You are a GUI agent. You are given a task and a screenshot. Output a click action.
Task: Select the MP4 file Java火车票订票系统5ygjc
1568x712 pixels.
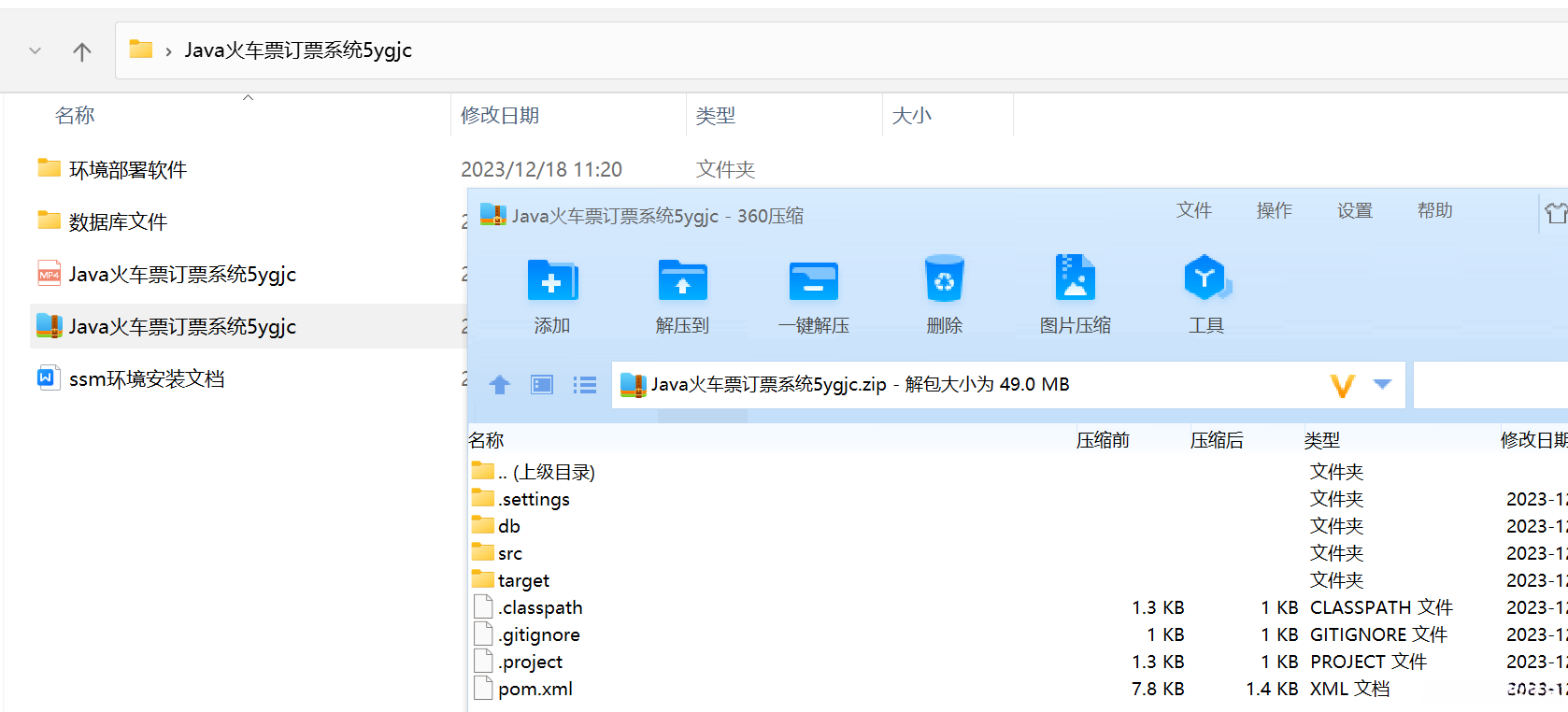click(182, 274)
